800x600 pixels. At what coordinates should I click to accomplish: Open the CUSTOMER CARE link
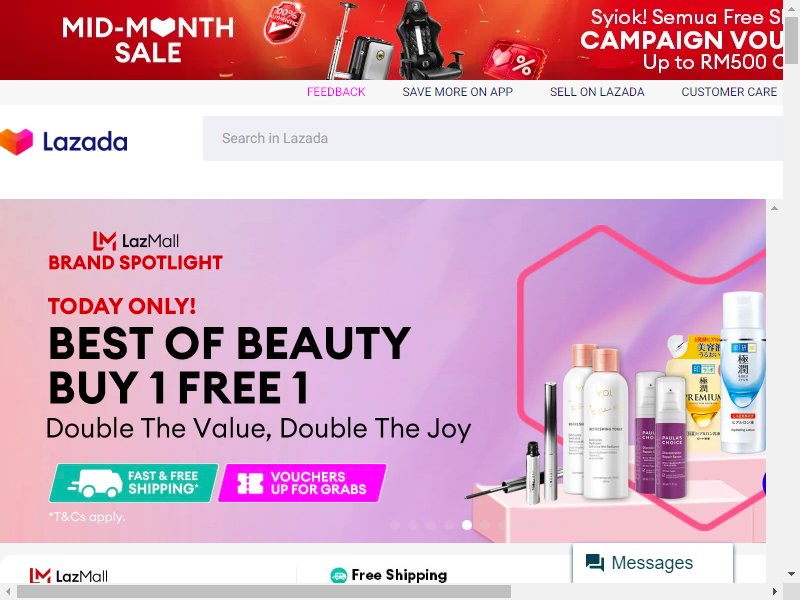[729, 92]
